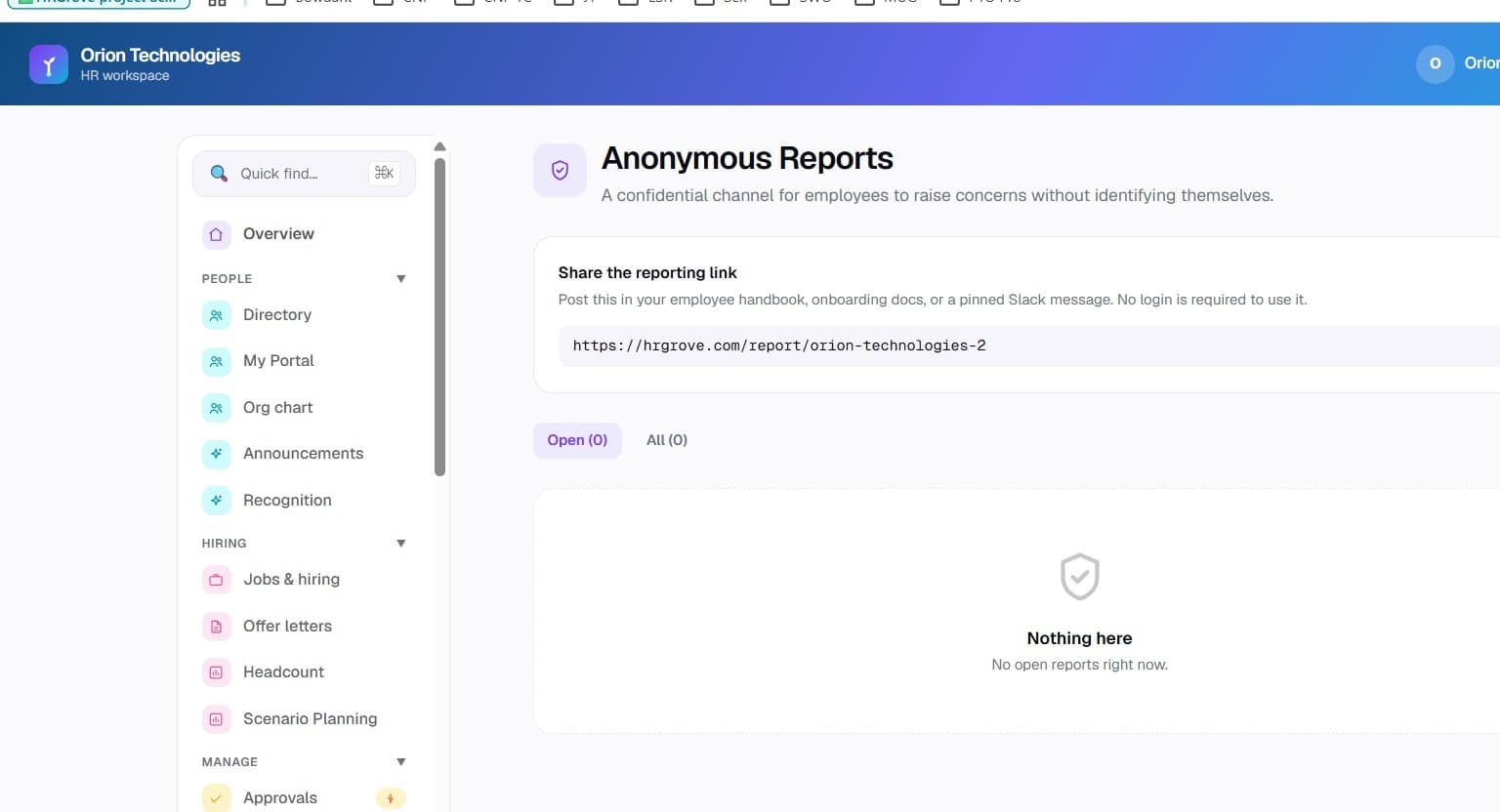Go to Announcements
The image size is (1500, 812).
304,454
